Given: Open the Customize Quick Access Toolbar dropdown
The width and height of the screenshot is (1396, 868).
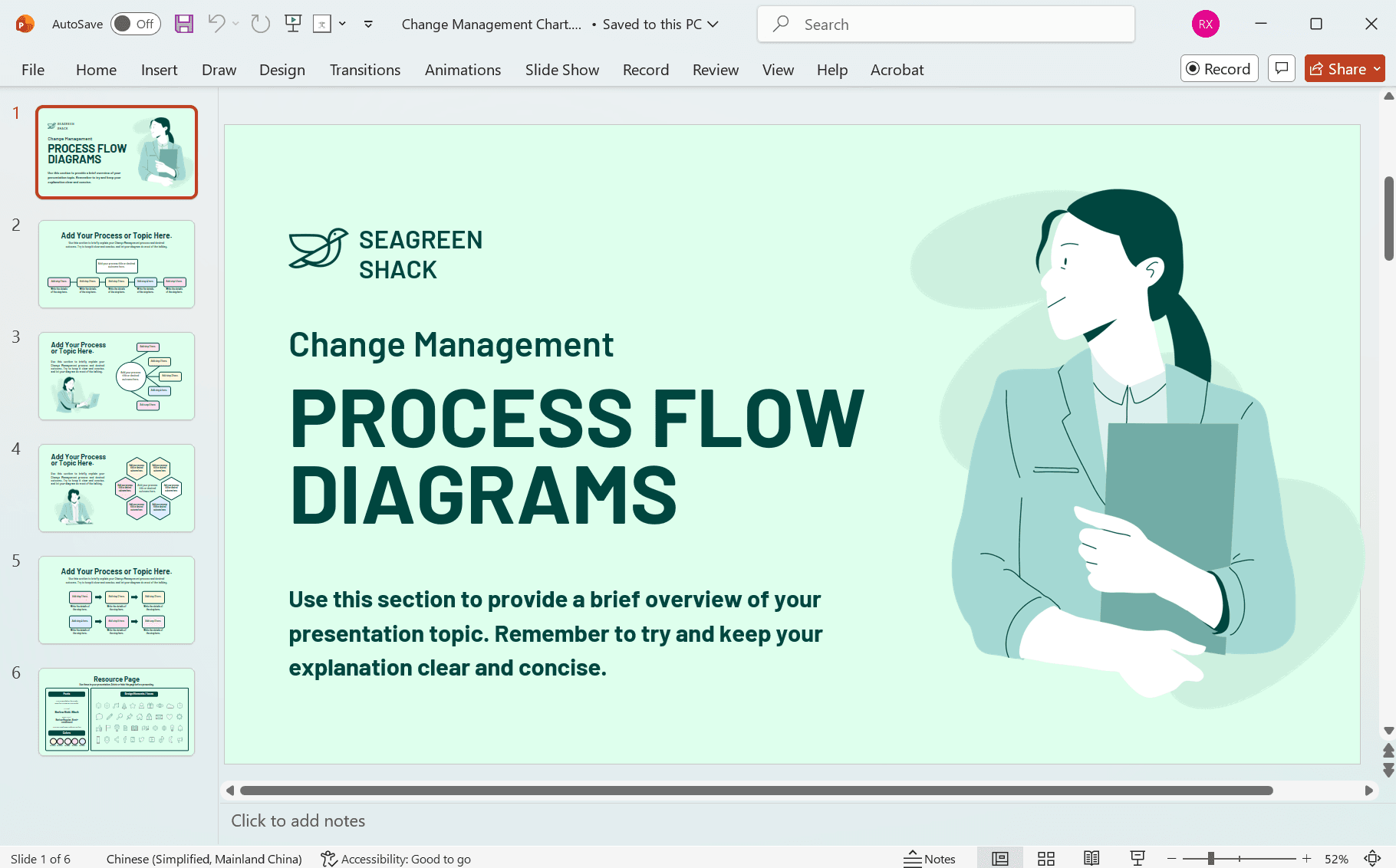Looking at the screenshot, I should coord(368,24).
